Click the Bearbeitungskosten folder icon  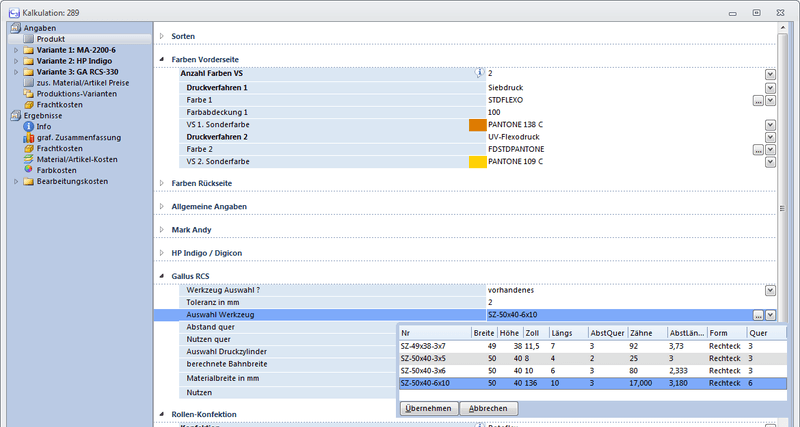click(x=29, y=181)
